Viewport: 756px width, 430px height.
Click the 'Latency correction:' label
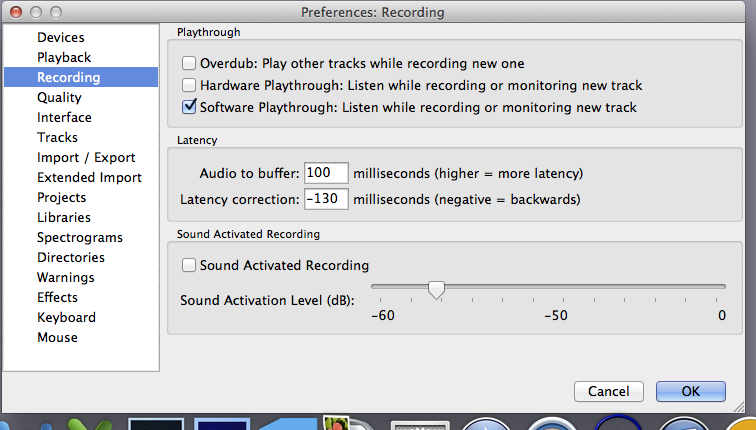[x=240, y=199]
